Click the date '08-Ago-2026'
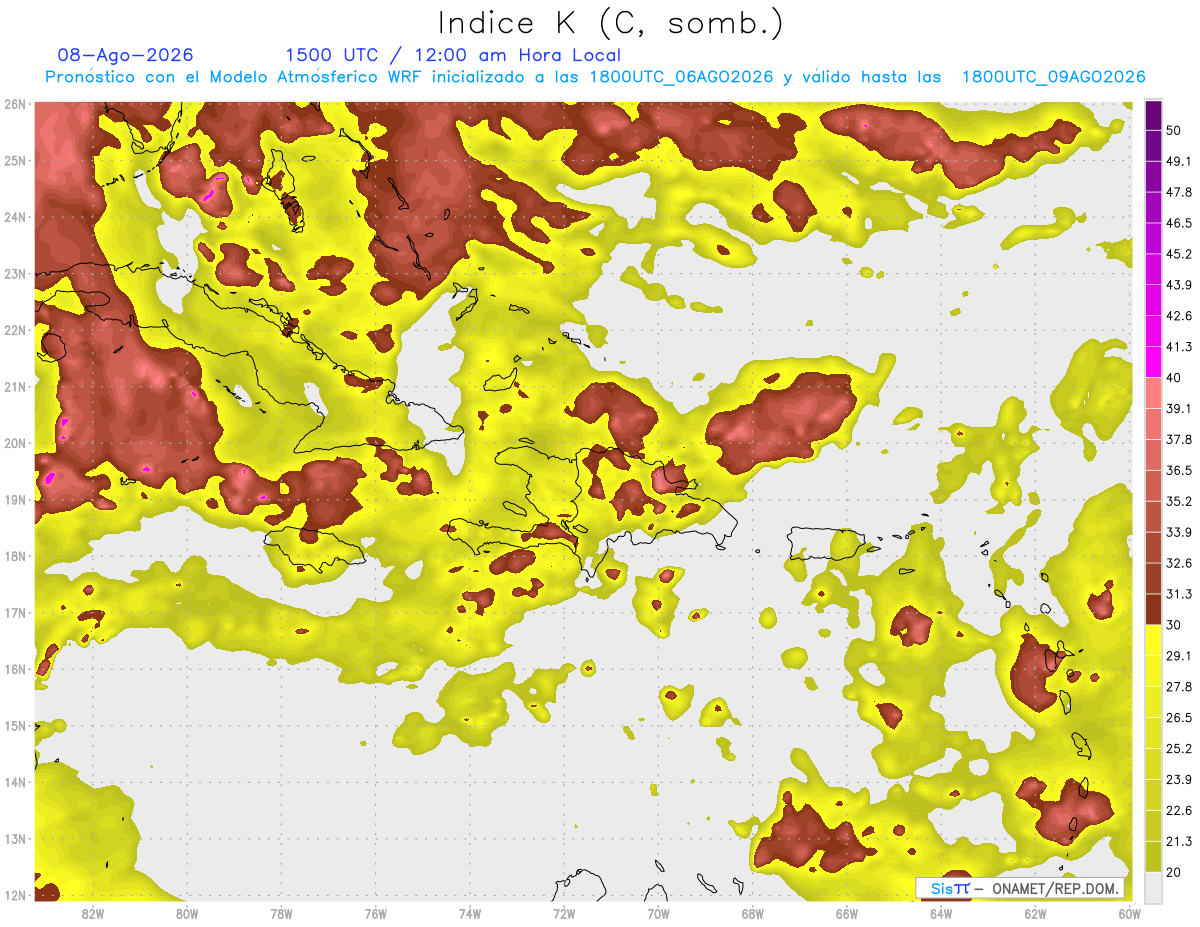 coord(126,55)
